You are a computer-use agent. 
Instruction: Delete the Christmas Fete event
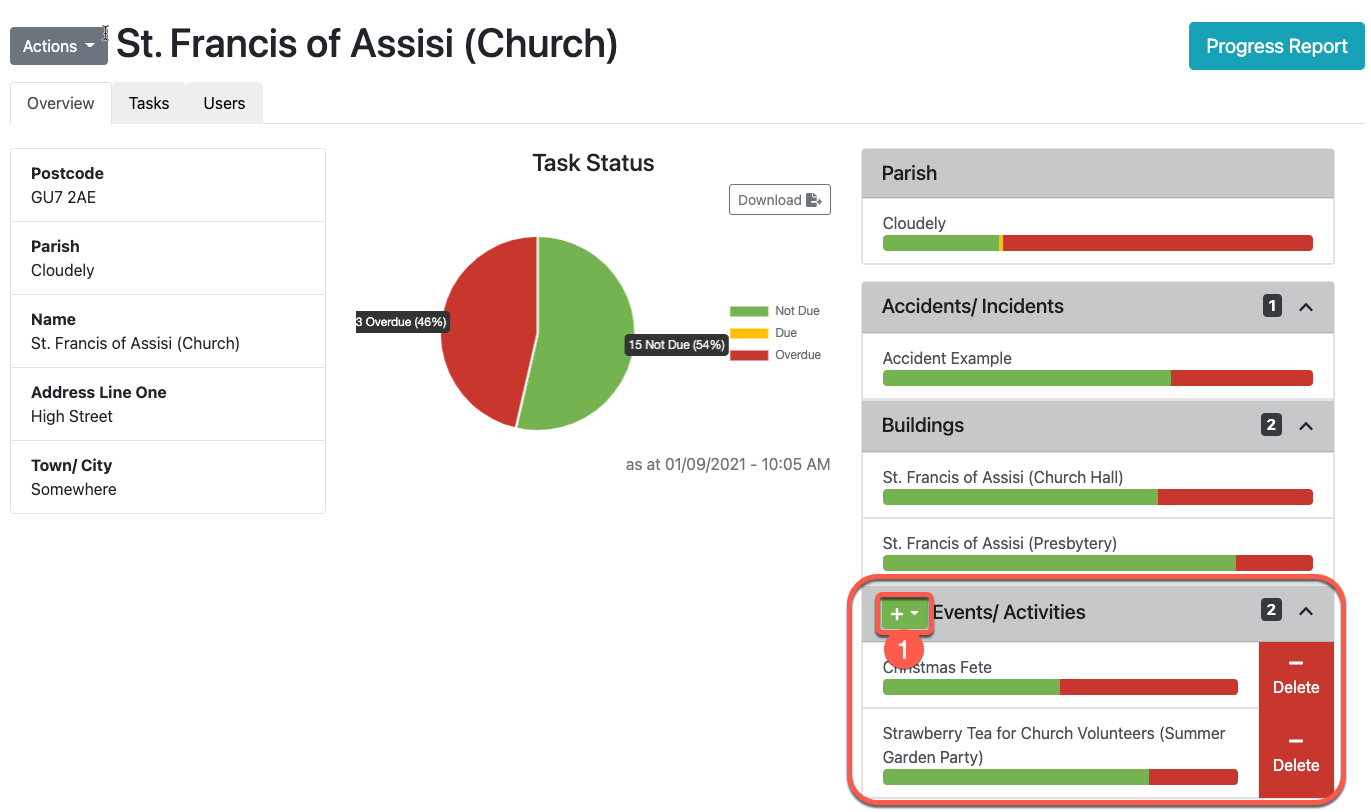pos(1295,676)
